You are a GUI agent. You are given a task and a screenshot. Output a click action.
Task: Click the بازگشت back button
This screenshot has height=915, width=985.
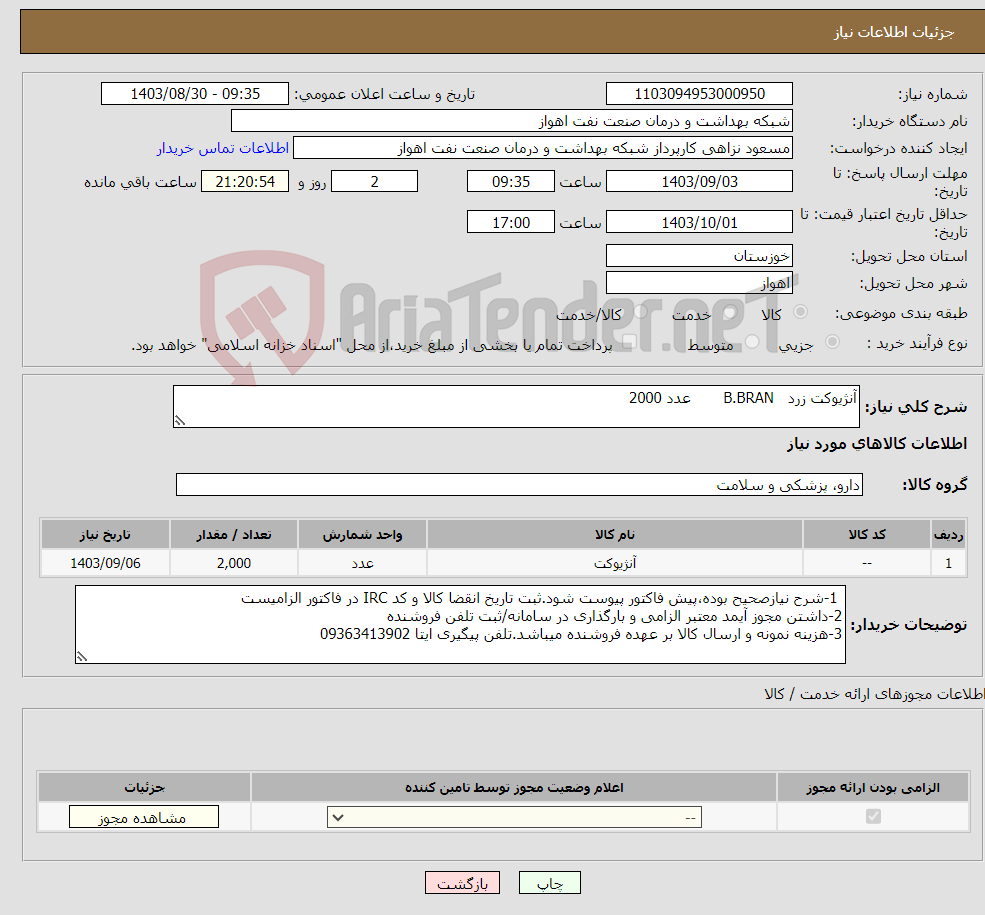(x=462, y=883)
